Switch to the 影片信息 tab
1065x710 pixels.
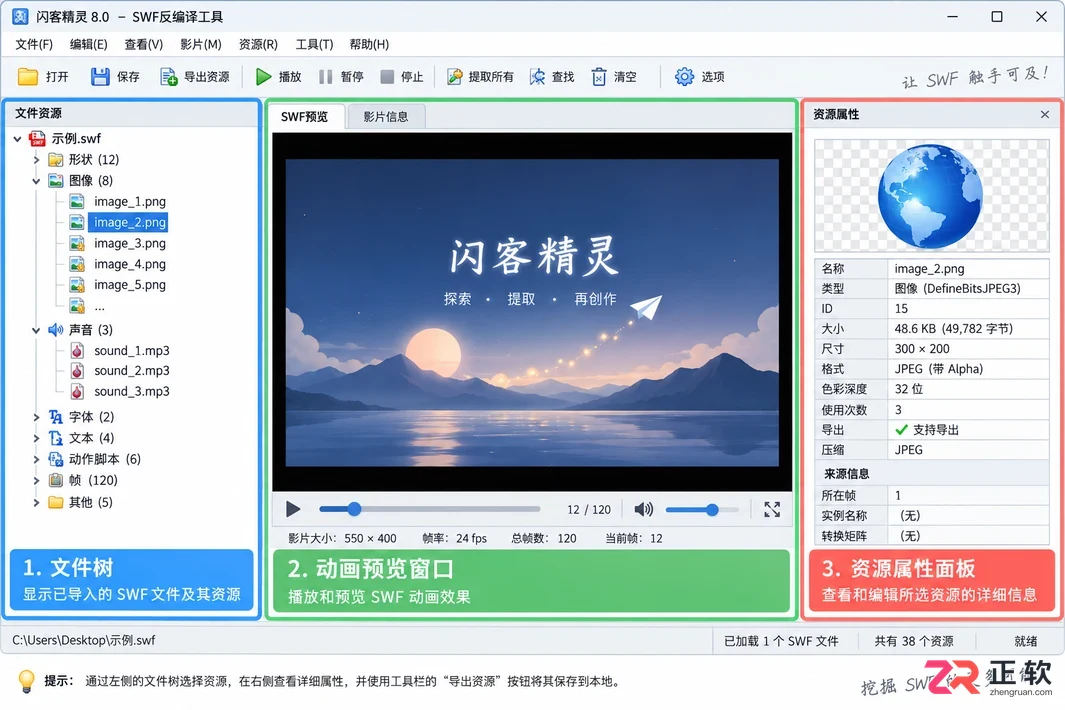tap(386, 116)
